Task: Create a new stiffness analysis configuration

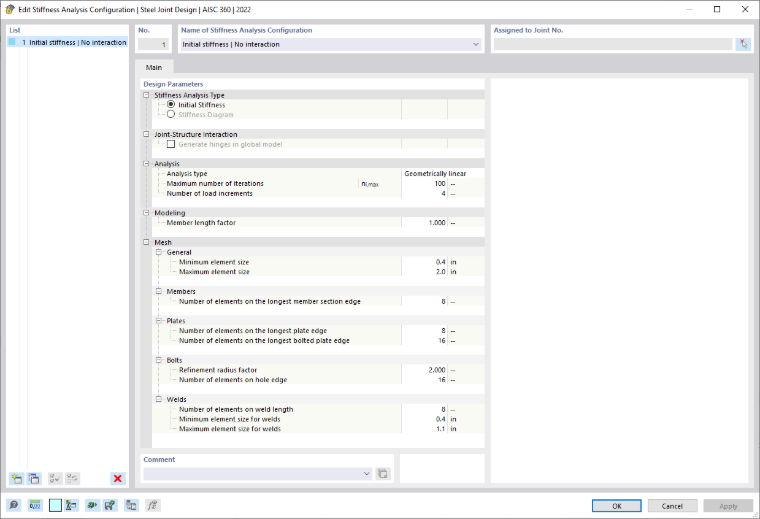Action: [x=16, y=479]
